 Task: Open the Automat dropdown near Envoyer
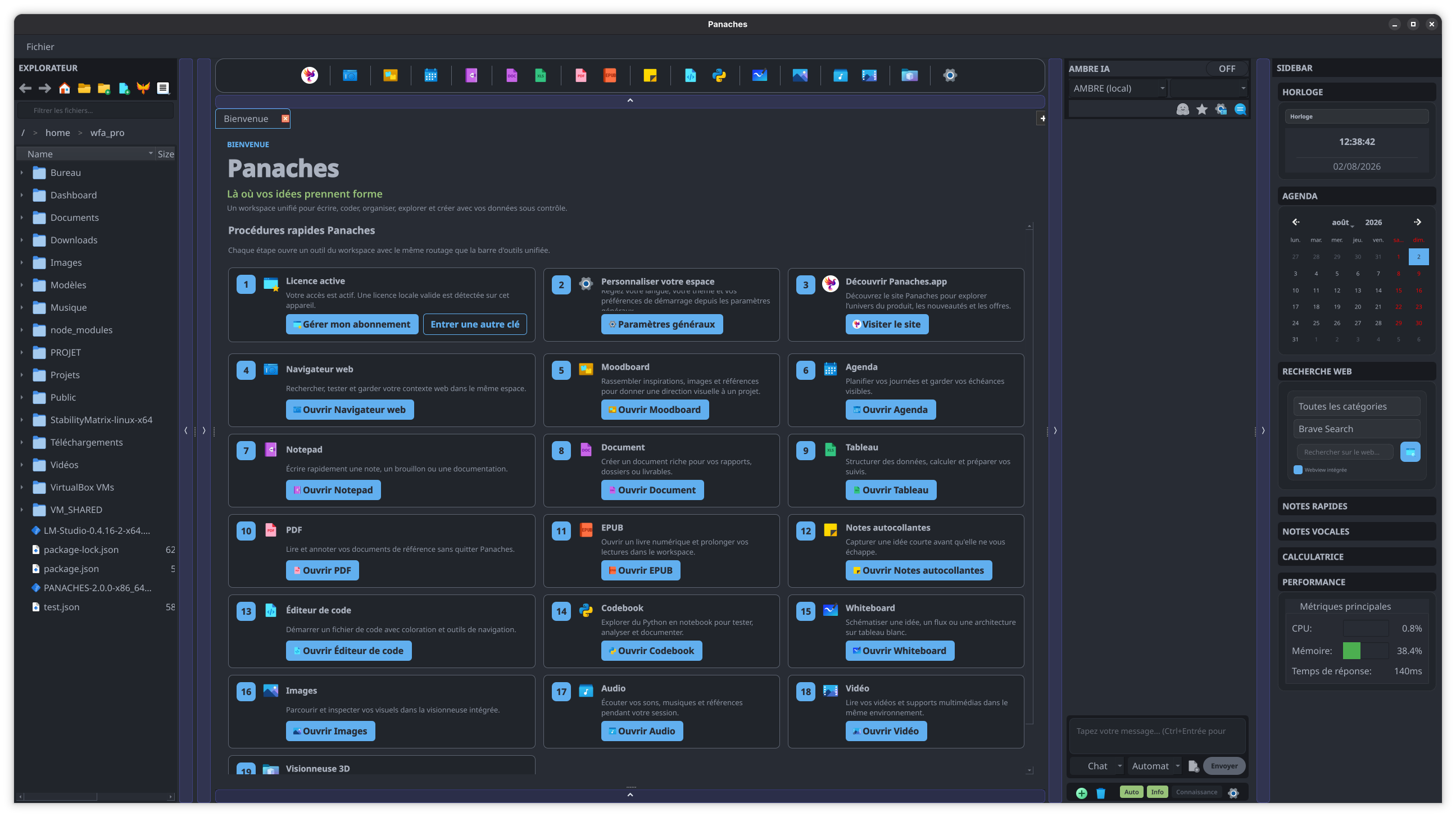point(1155,766)
